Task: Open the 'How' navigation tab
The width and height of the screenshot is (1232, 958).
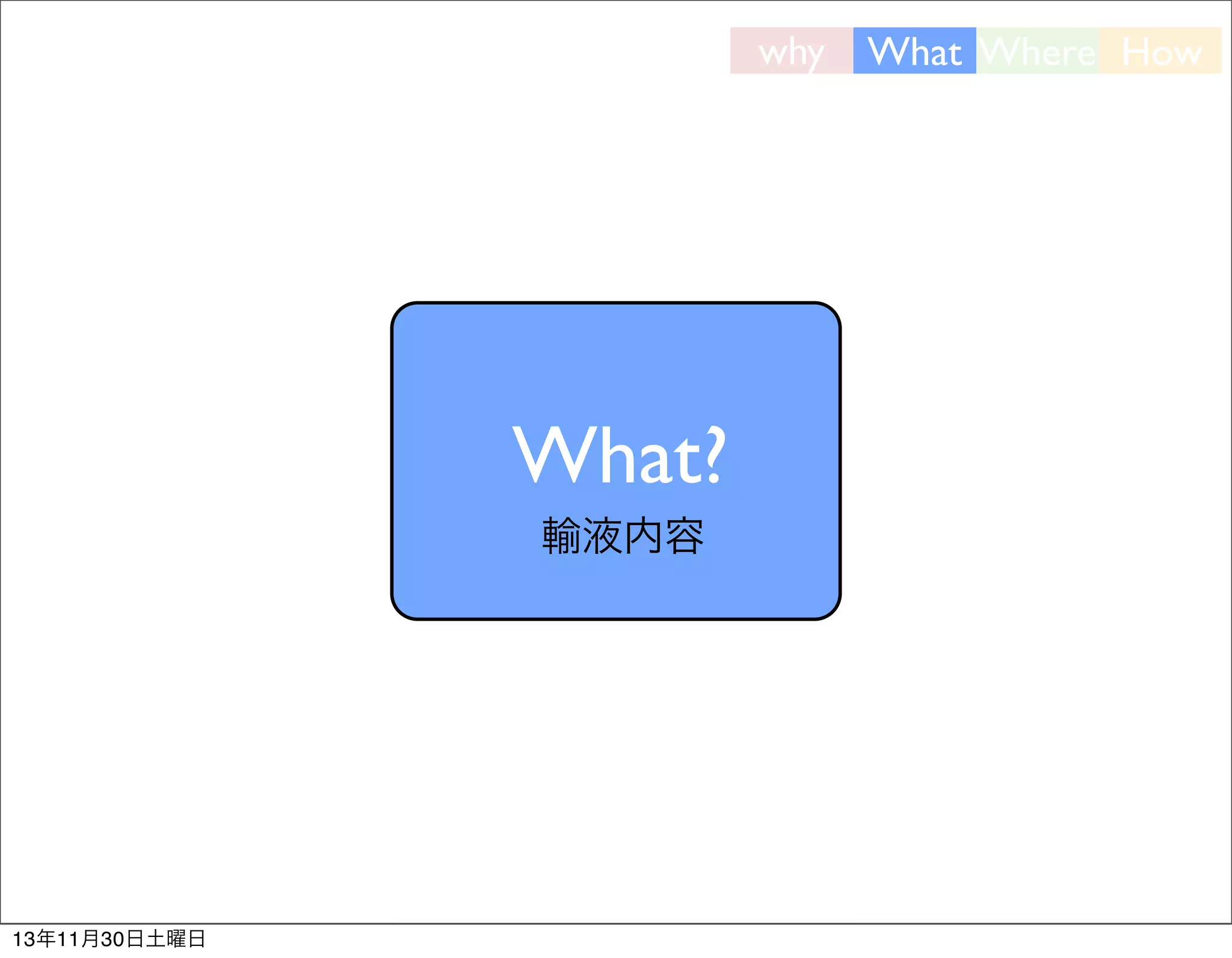Action: pos(1160,51)
